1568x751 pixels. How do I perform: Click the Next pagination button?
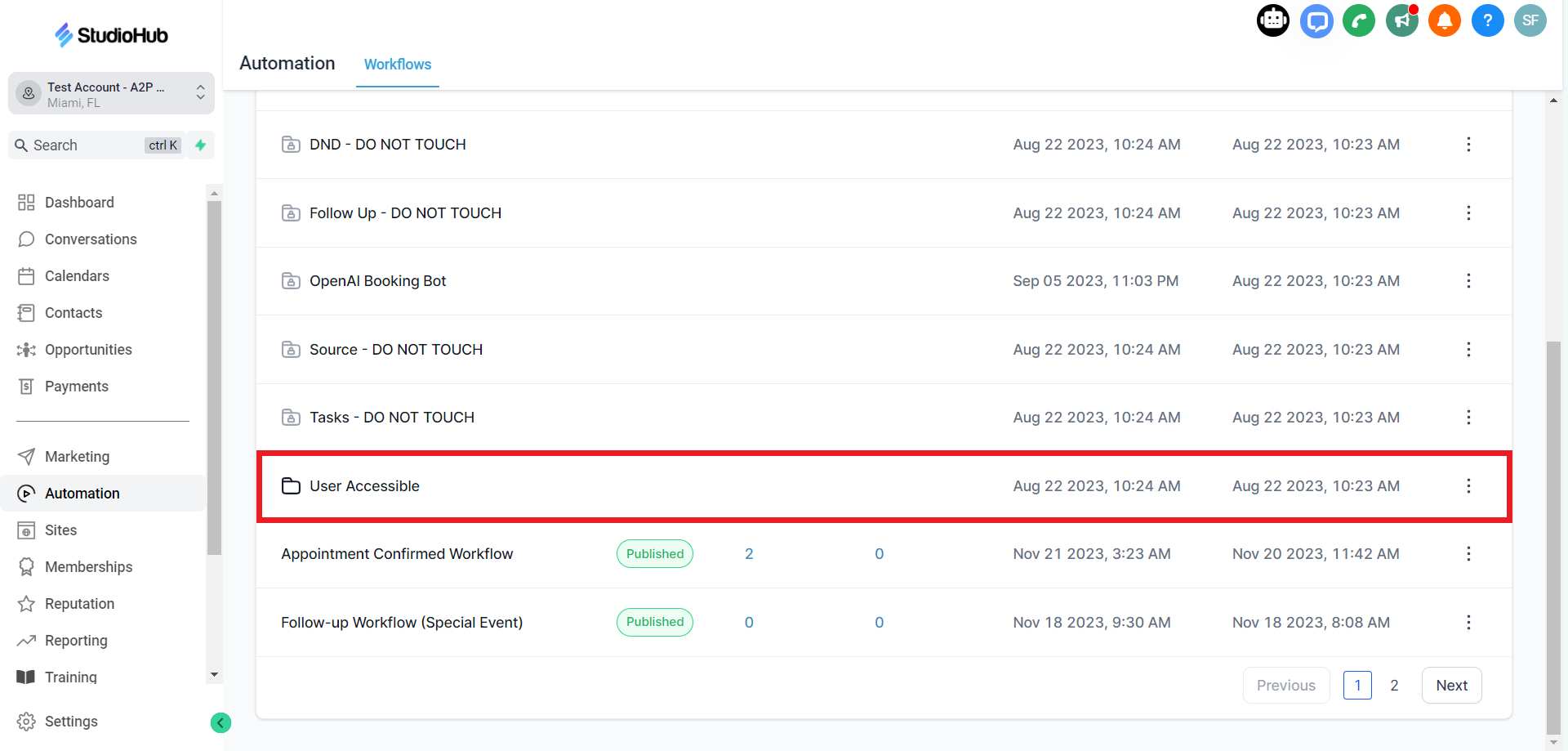coord(1451,686)
